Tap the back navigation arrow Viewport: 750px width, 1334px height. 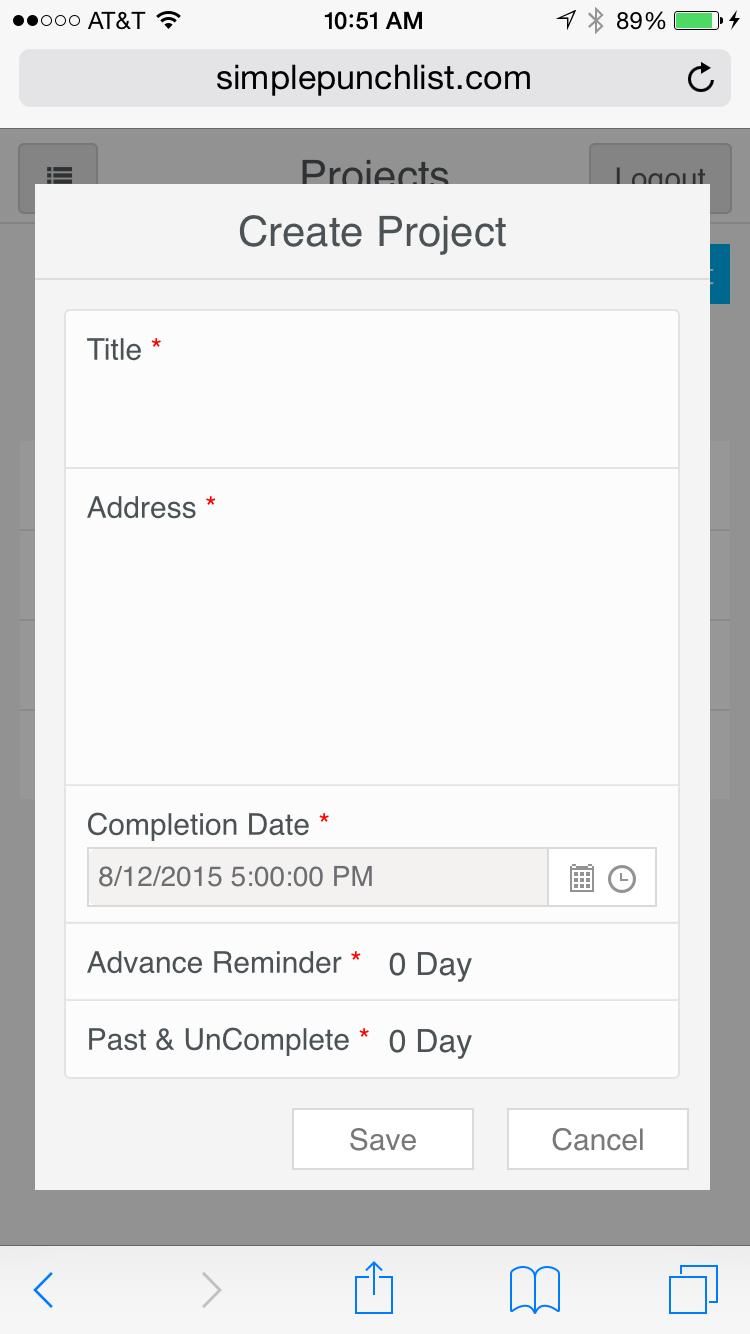[x=43, y=1289]
